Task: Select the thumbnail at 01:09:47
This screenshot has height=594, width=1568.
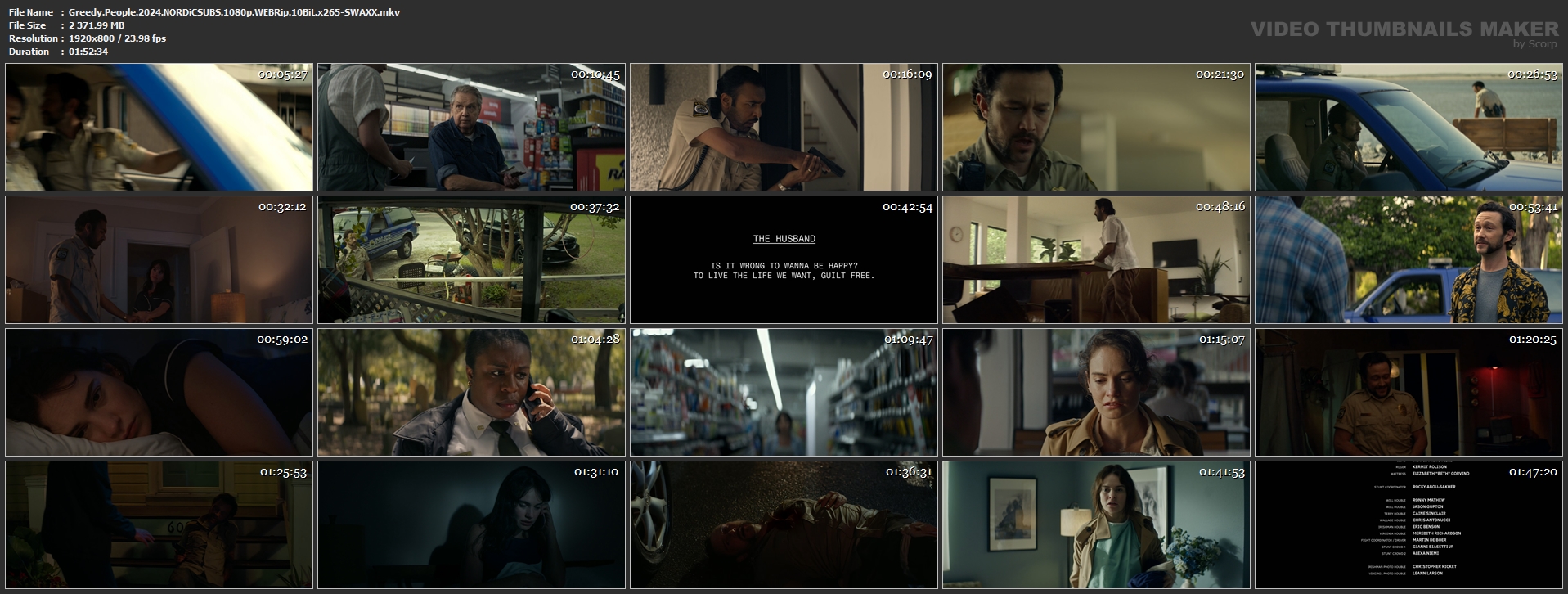Action: tap(784, 393)
